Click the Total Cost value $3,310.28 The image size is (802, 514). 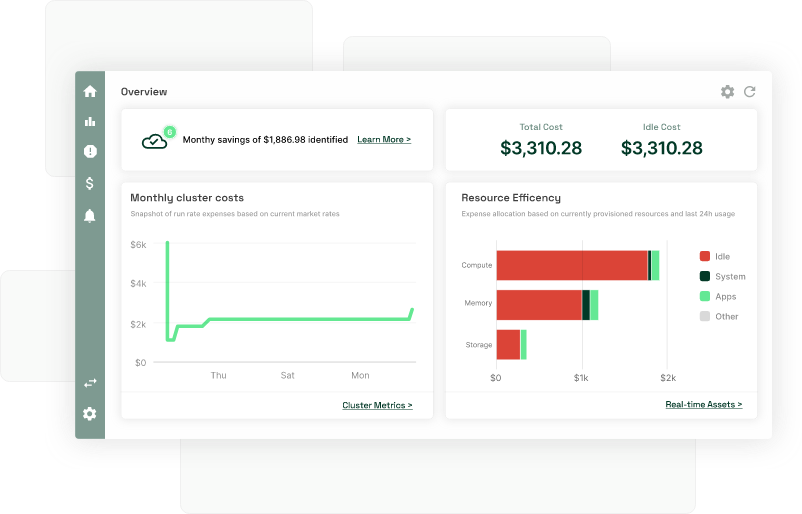[x=541, y=148]
